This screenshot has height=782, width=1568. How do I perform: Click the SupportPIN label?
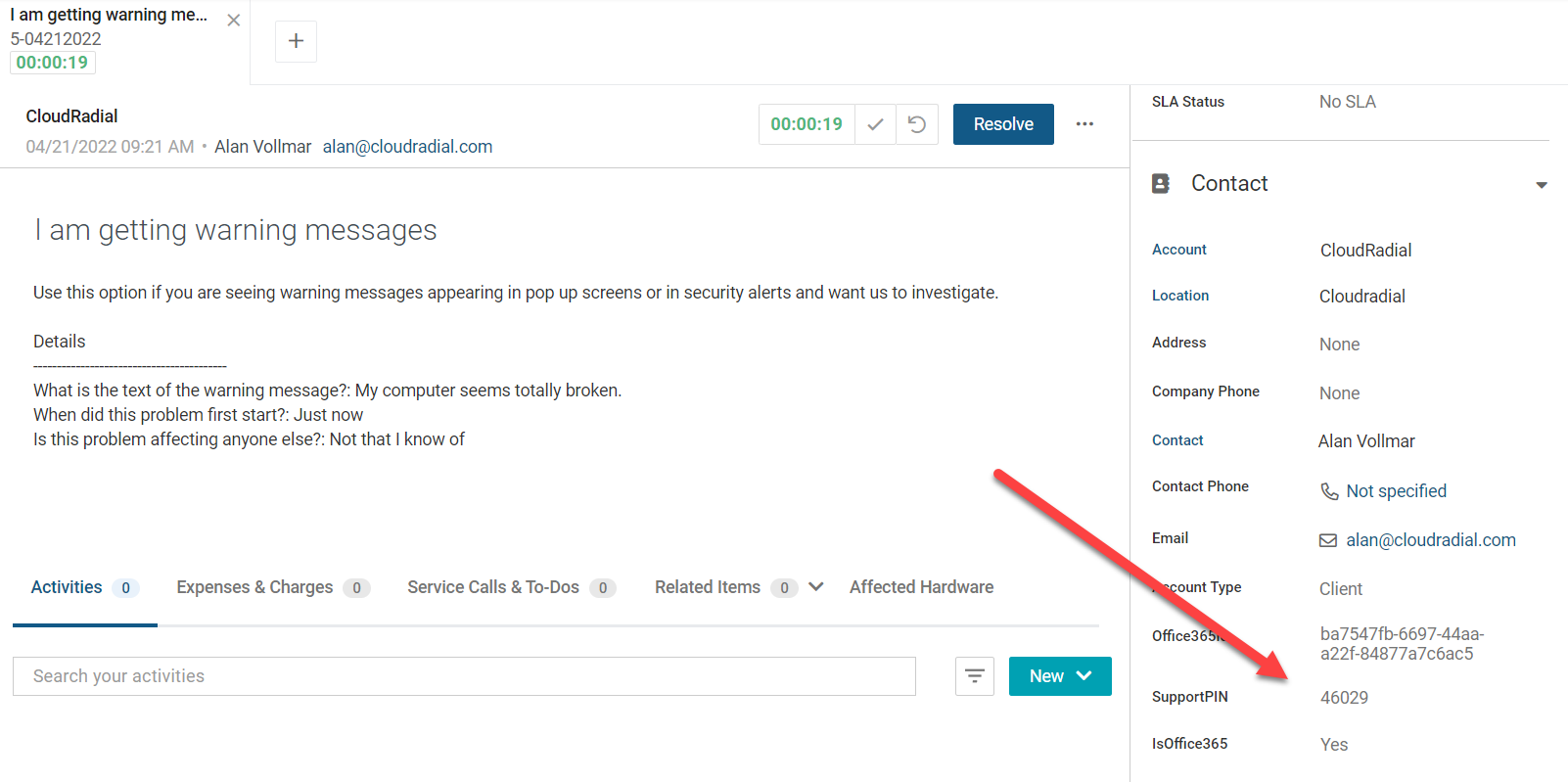click(1190, 697)
